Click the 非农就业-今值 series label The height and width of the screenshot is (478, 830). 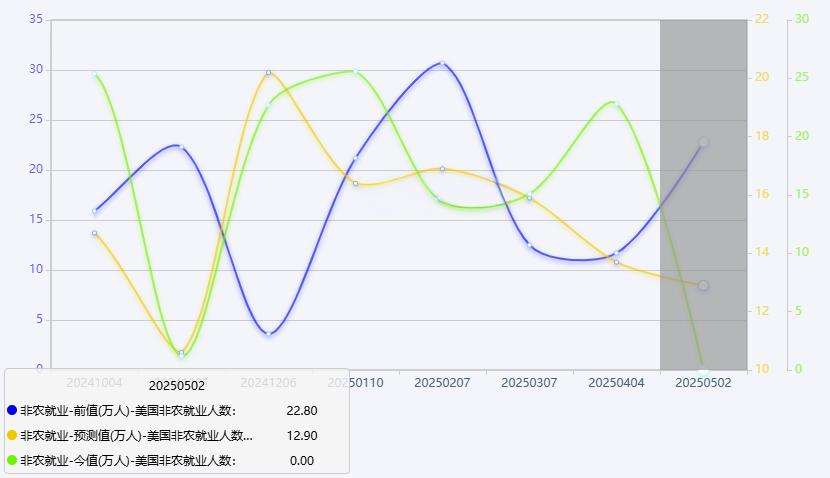pos(127,460)
